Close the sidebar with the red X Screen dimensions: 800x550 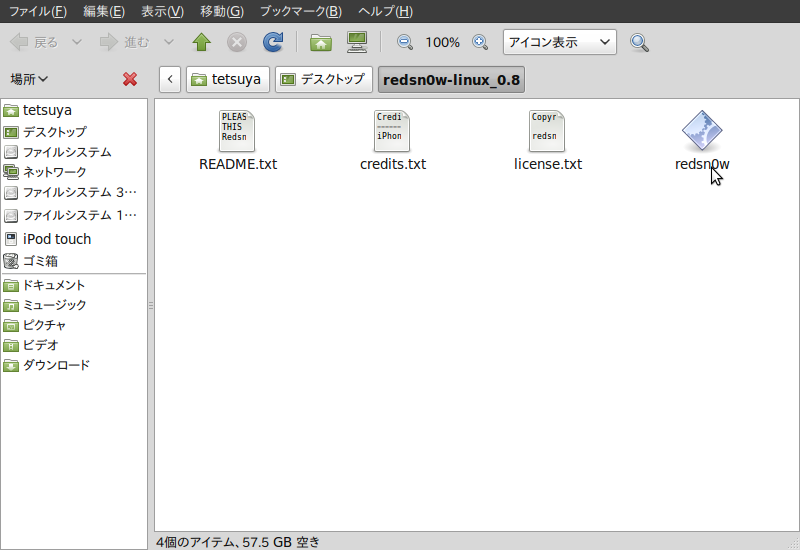tap(130, 79)
